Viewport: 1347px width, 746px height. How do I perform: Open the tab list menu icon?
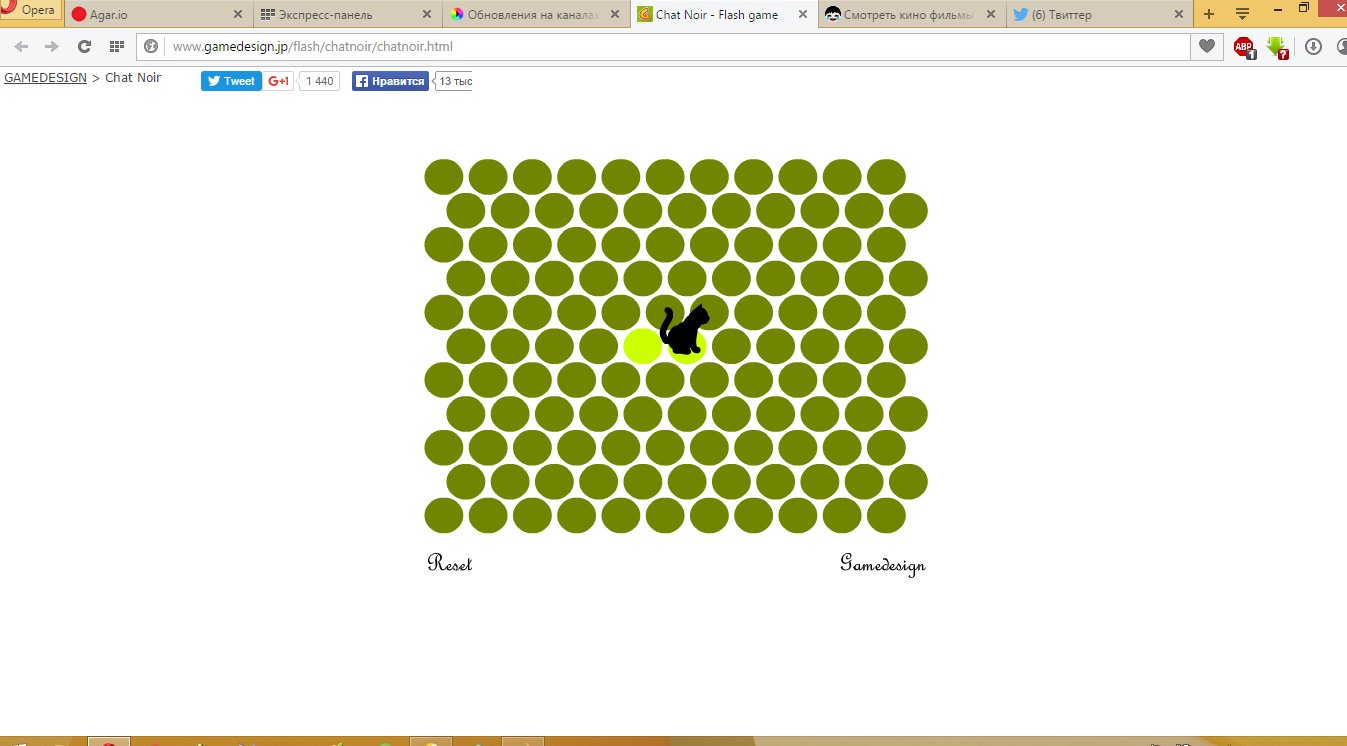[1242, 14]
